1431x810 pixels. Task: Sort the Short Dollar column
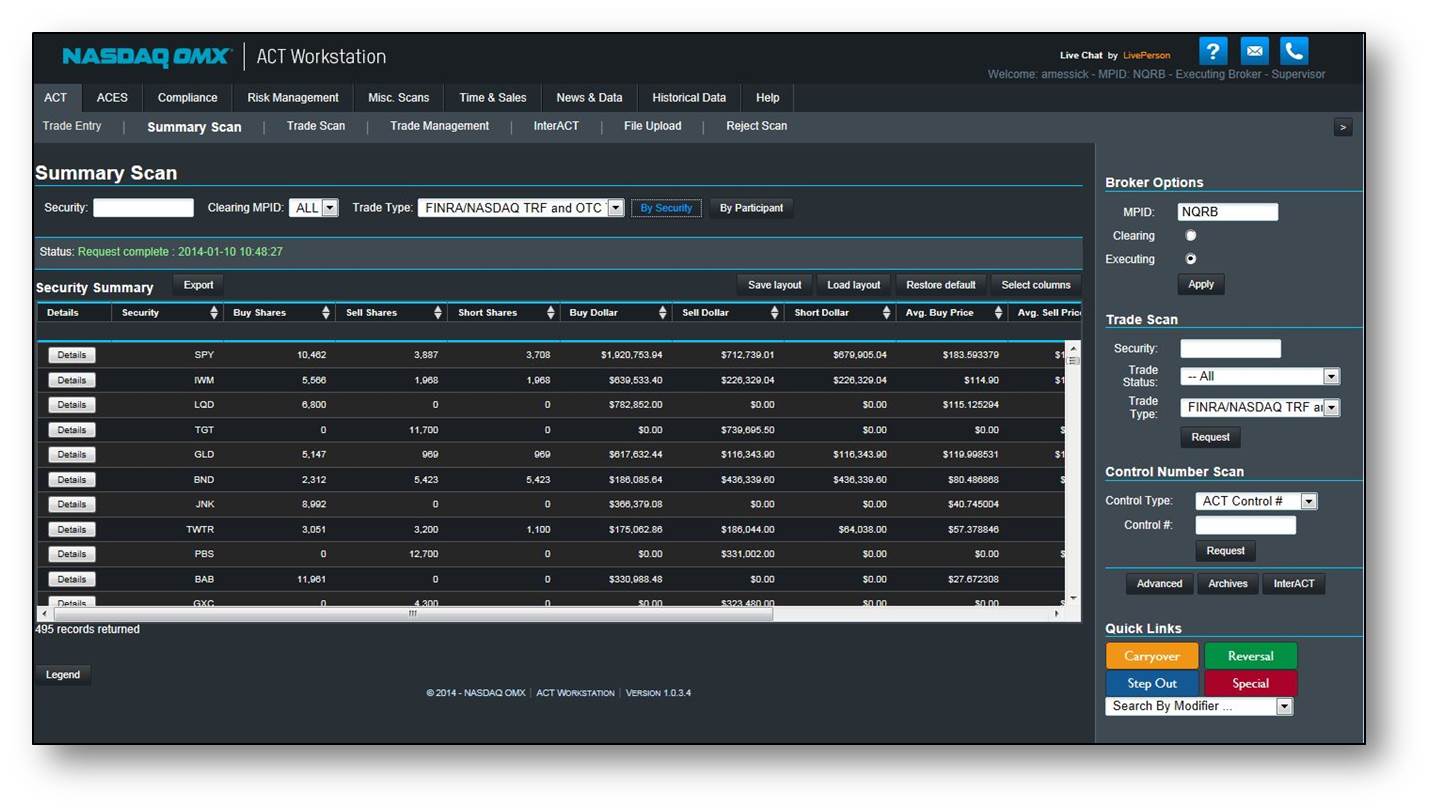click(886, 313)
